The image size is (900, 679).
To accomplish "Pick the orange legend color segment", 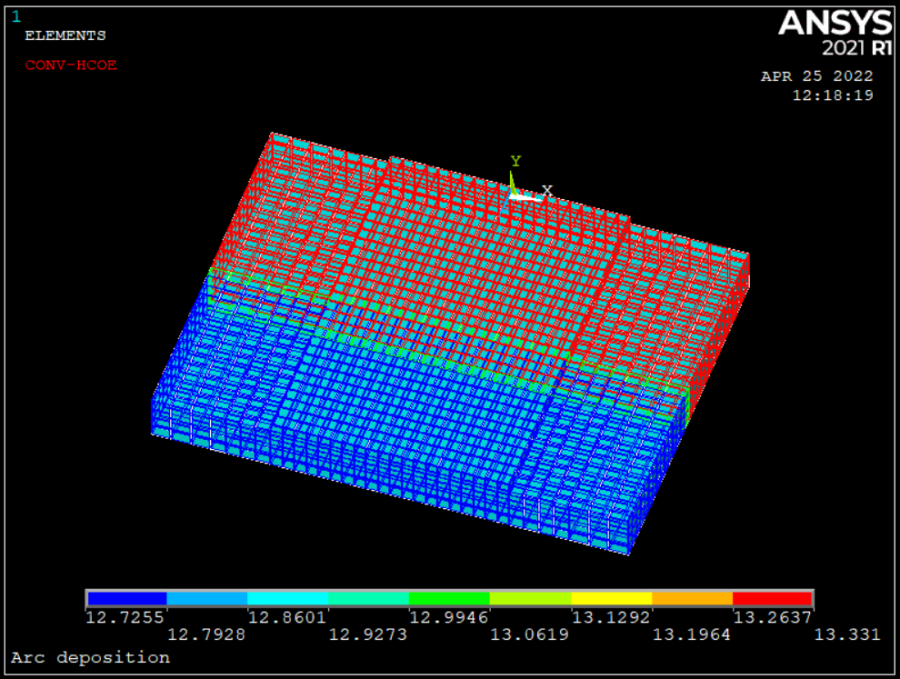I will pos(692,599).
